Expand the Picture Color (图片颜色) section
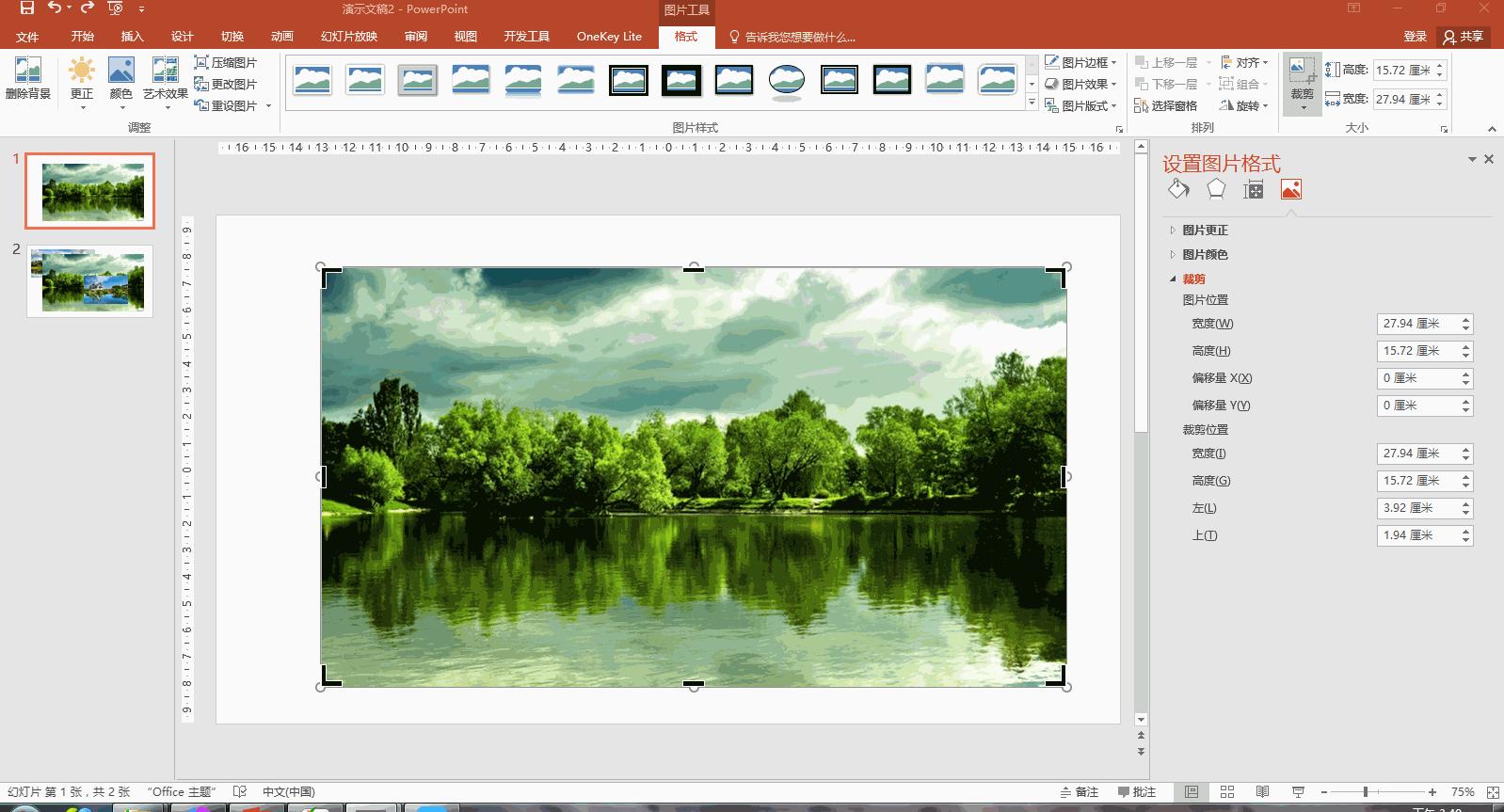 click(x=1205, y=255)
